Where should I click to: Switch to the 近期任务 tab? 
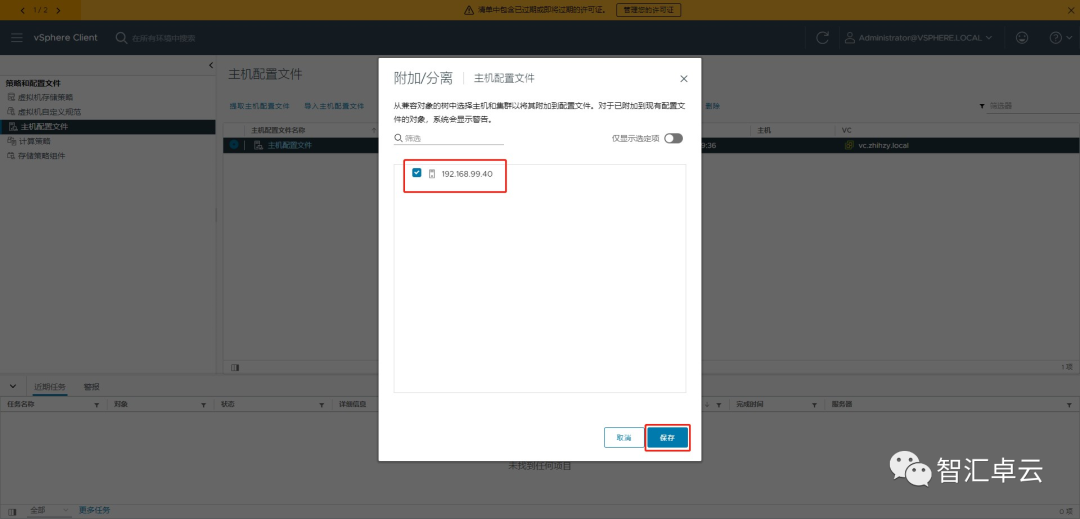tap(49, 387)
